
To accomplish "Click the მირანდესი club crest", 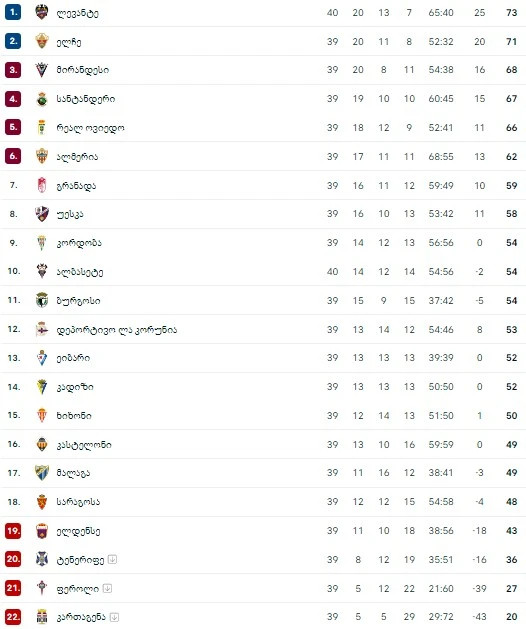I will pos(42,70).
